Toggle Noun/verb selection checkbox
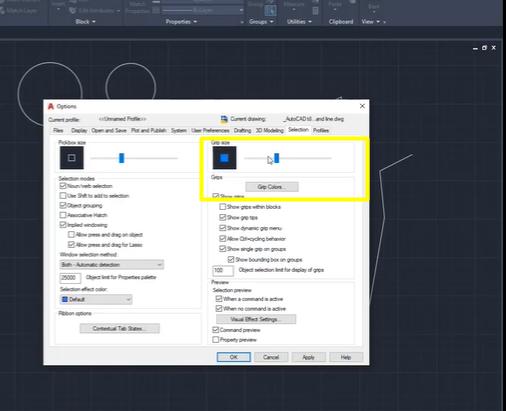This screenshot has height=411, width=506. 63,186
